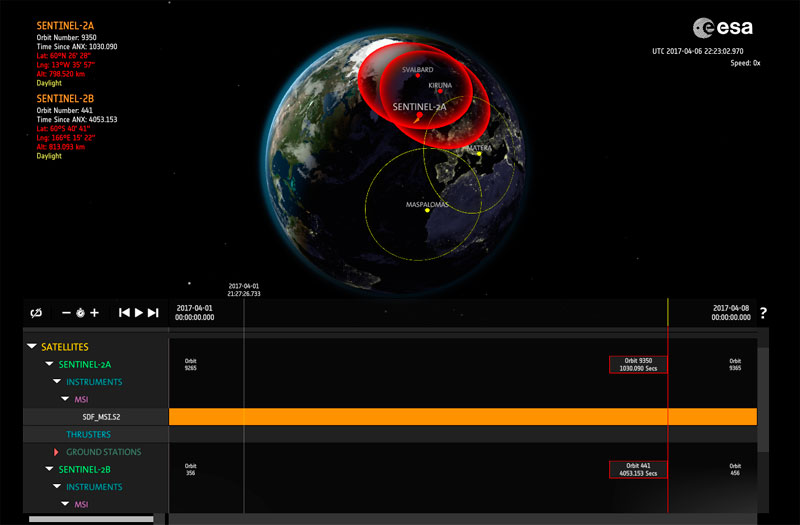This screenshot has height=525, width=800.
Task: Click the Orbit 456 label
Action: (x=735, y=469)
